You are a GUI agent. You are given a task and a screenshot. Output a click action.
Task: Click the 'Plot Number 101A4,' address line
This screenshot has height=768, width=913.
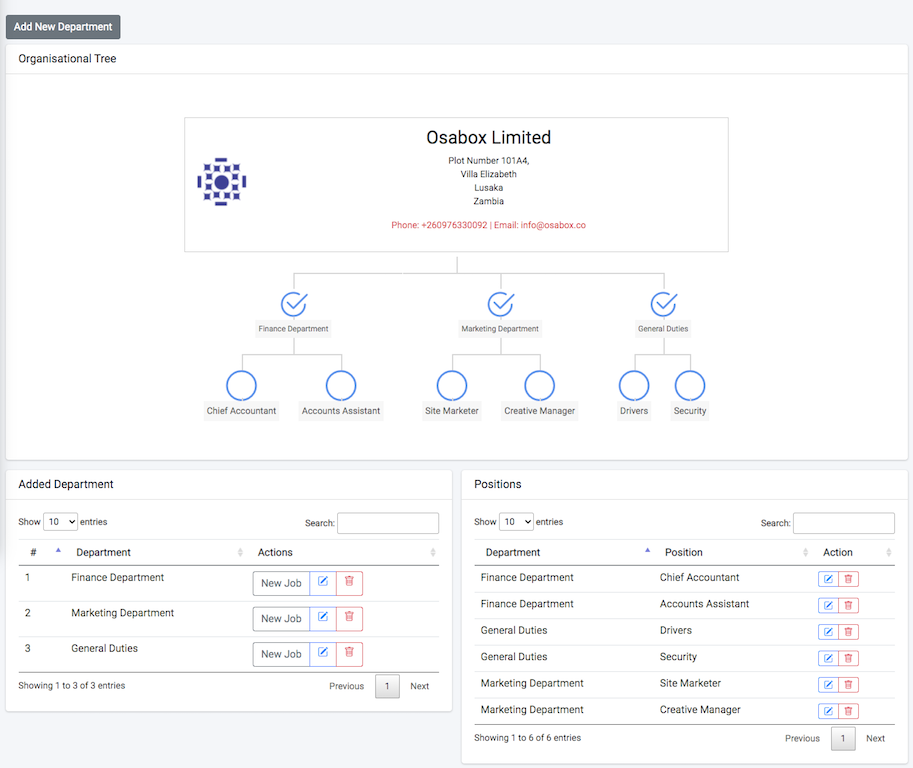[489, 160]
